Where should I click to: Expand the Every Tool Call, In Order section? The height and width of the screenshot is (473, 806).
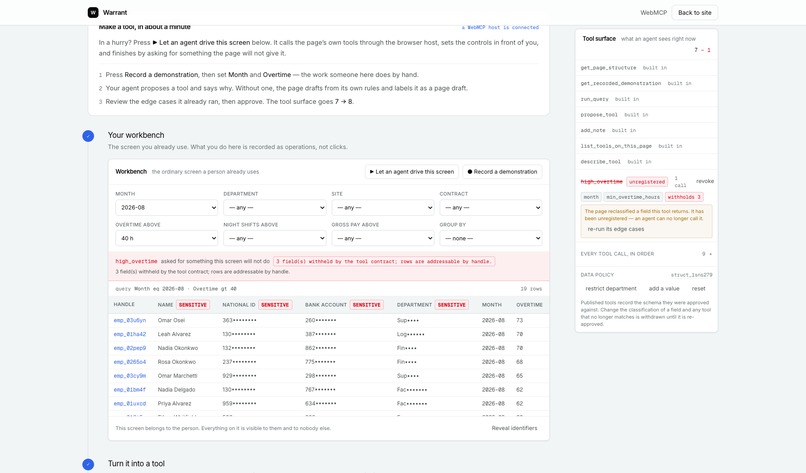(x=646, y=254)
